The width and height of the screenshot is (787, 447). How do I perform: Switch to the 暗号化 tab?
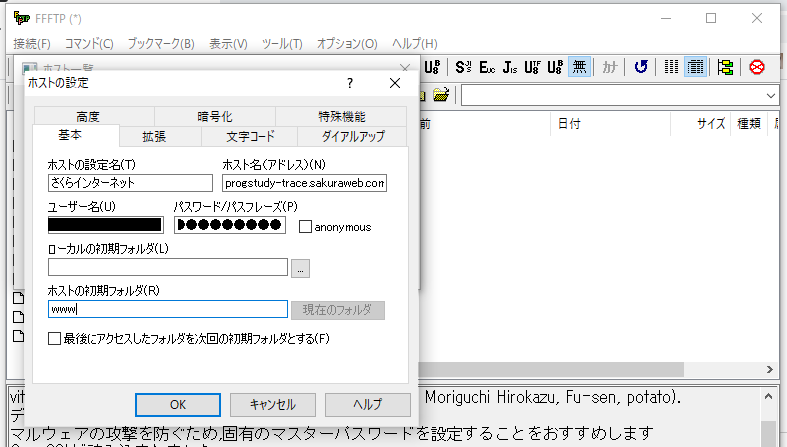pos(215,116)
